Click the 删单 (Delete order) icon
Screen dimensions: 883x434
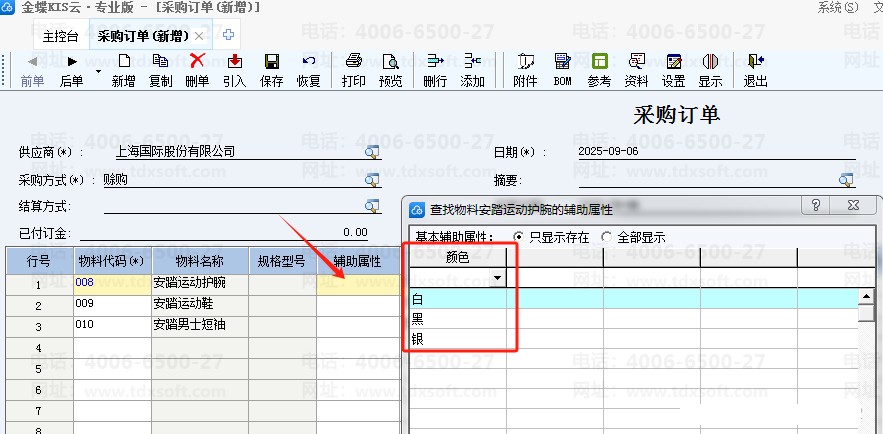pyautogui.click(x=197, y=69)
